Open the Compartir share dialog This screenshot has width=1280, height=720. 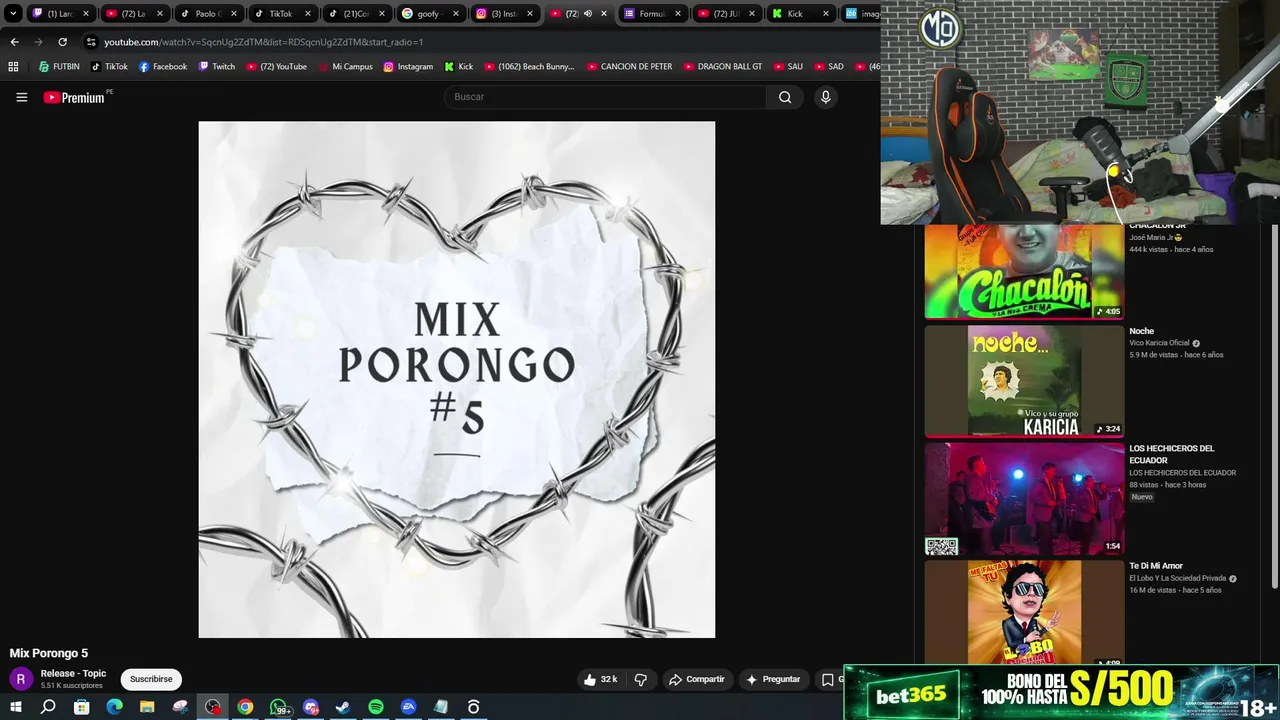pos(697,679)
